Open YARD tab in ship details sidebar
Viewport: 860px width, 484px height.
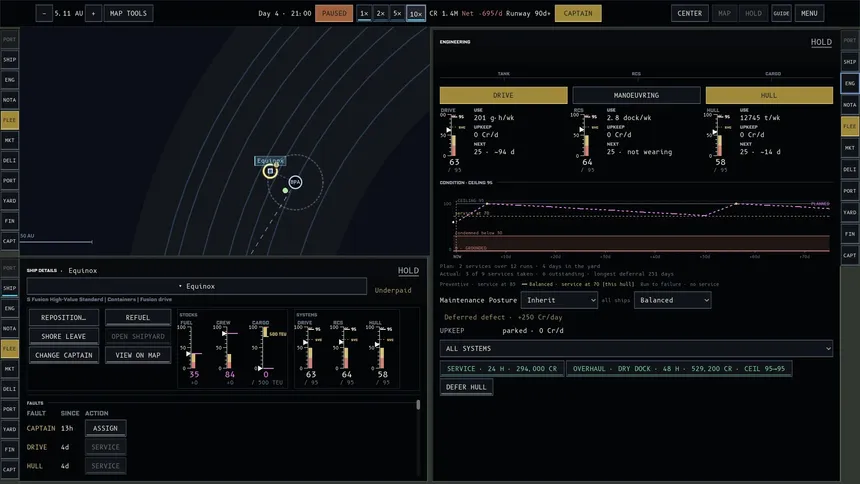pyautogui.click(x=9, y=429)
